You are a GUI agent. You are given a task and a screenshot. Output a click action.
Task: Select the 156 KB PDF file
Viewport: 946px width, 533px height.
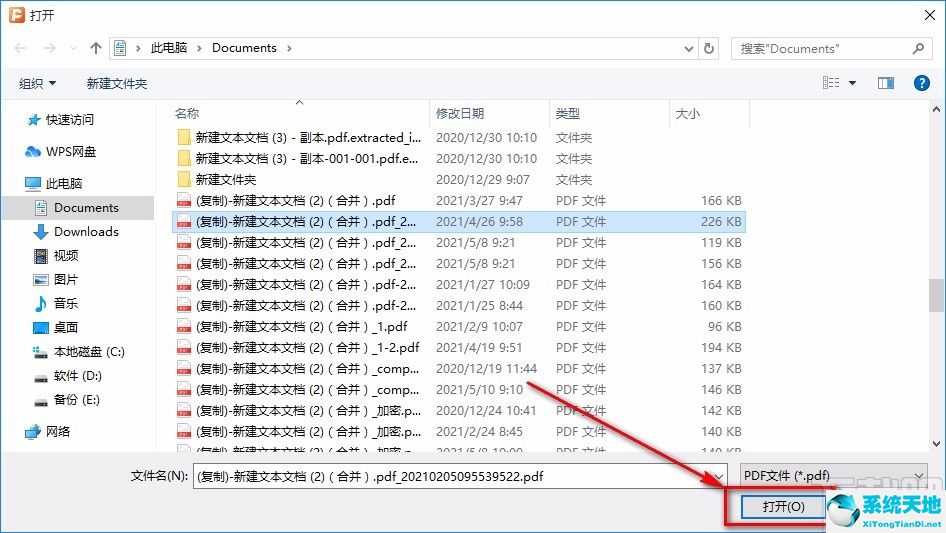[459, 264]
